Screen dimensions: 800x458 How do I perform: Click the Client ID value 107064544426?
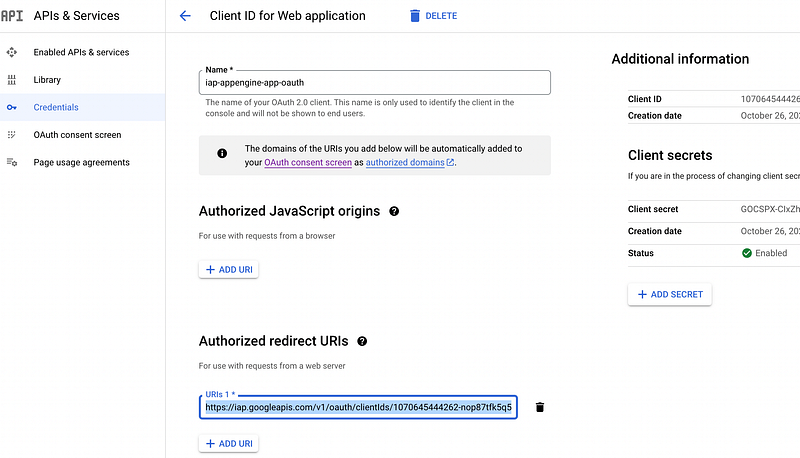click(770, 99)
